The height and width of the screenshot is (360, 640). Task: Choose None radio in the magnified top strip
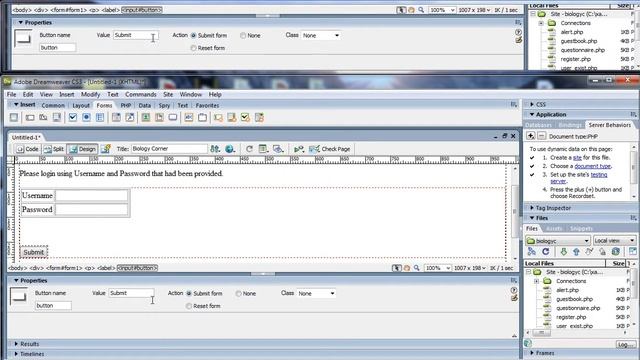(x=243, y=36)
